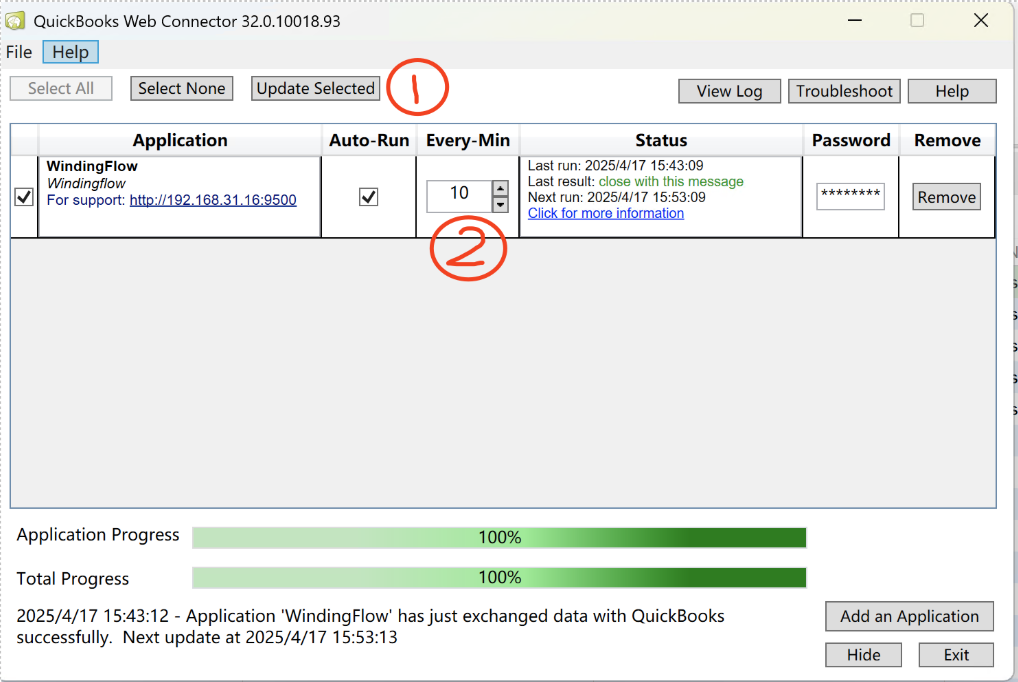Image resolution: width=1018 pixels, height=682 pixels.
Task: Click the status message about exchanged data
Action: point(370,626)
